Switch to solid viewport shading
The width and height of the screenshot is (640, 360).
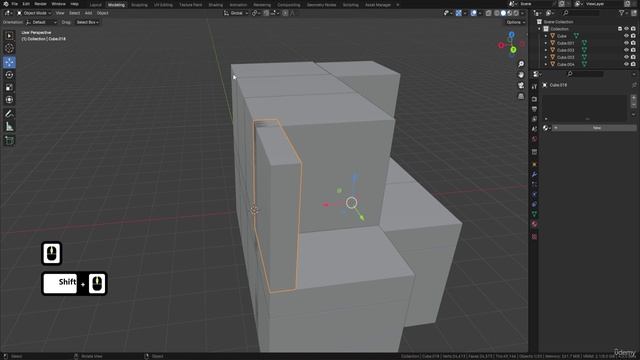coord(503,13)
